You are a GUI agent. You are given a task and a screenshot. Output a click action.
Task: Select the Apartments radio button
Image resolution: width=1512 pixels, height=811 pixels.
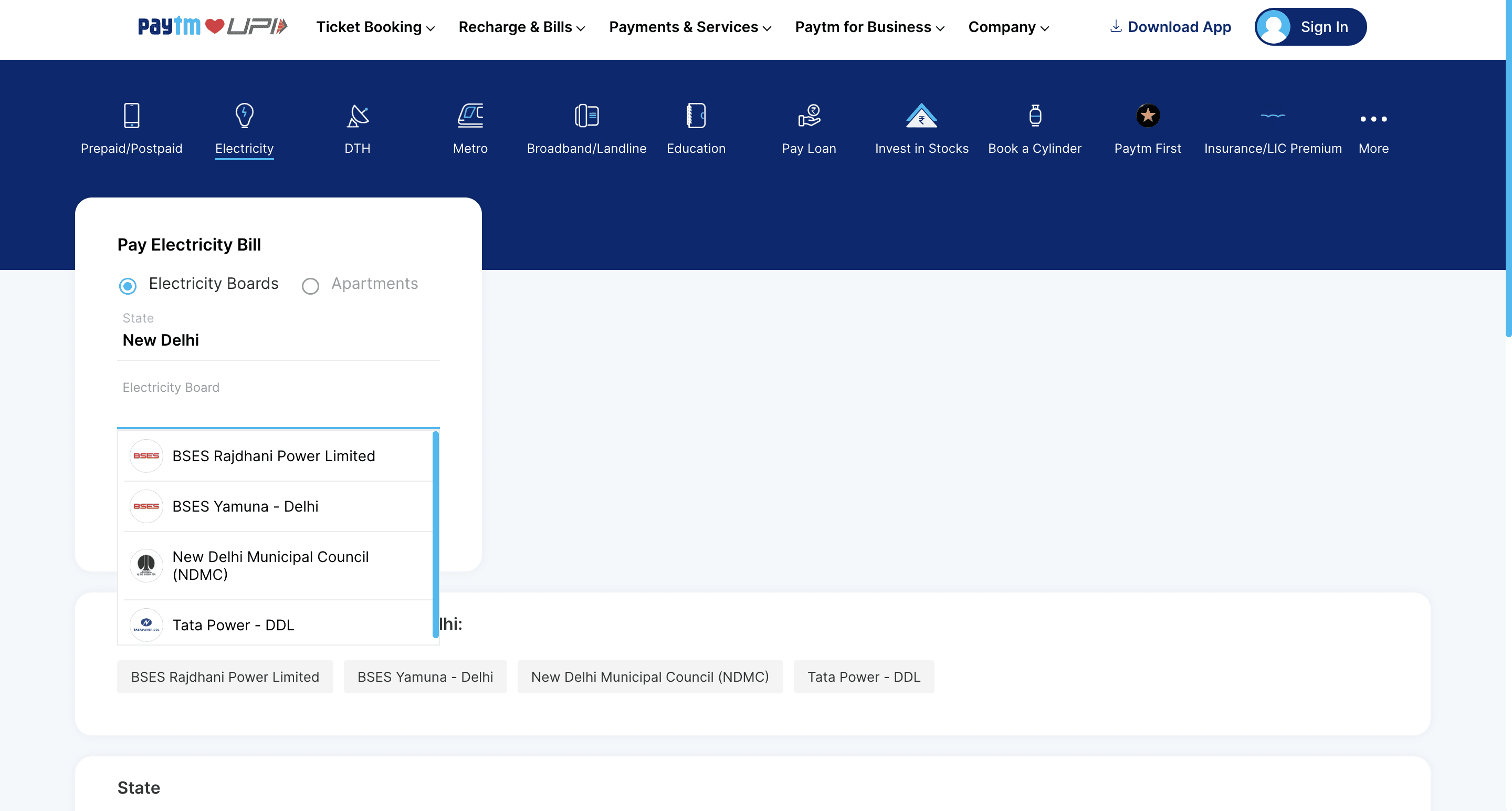[x=310, y=286]
